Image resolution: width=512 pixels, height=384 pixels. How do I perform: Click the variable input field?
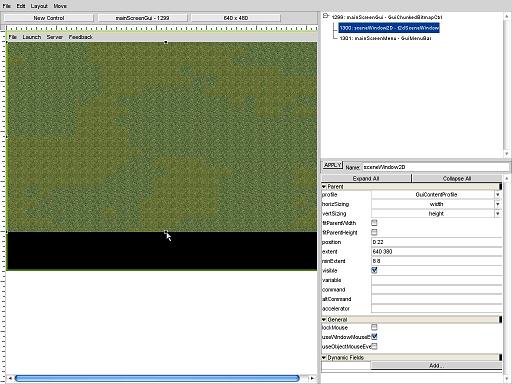click(x=436, y=280)
